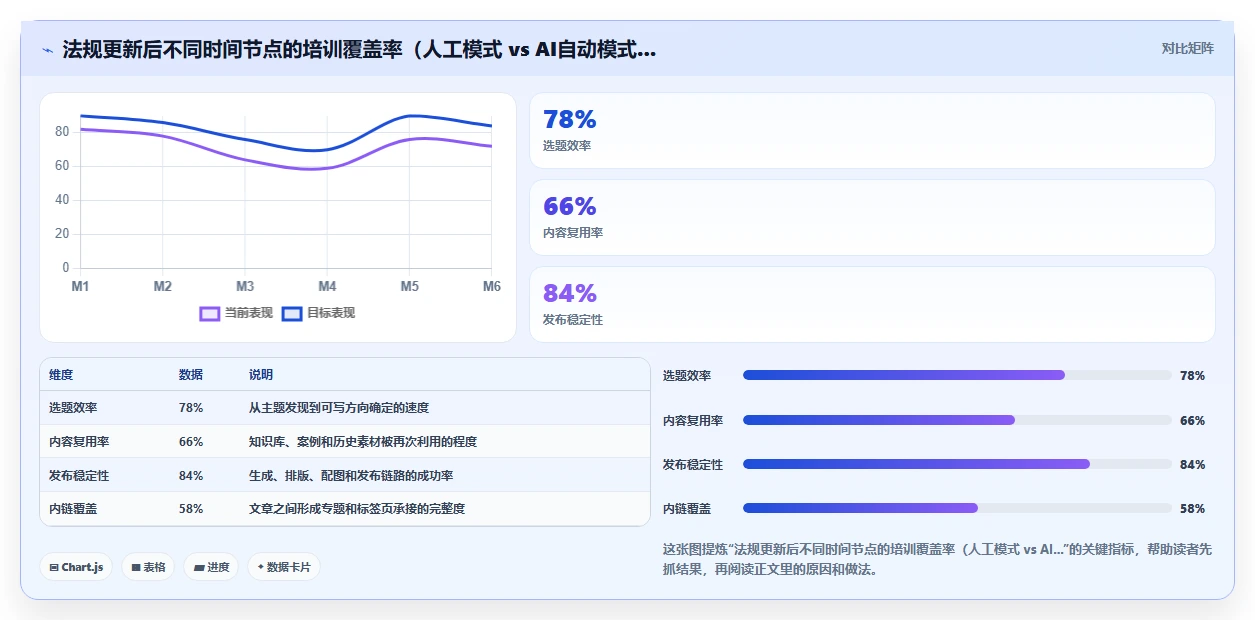Click the 维度 column header
The height and width of the screenshot is (620, 1255).
click(61, 374)
